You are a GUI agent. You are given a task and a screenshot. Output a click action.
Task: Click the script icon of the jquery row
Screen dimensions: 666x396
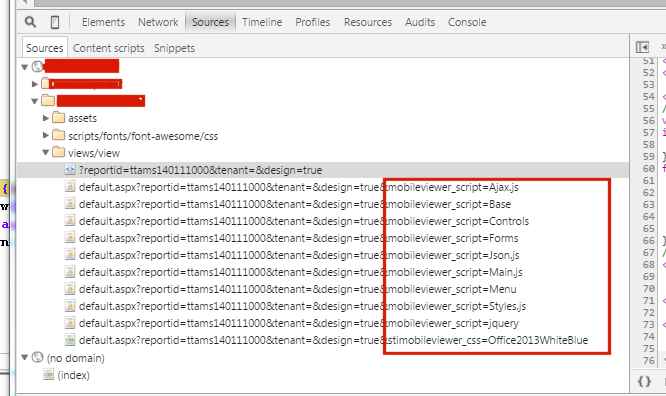click(x=70, y=322)
